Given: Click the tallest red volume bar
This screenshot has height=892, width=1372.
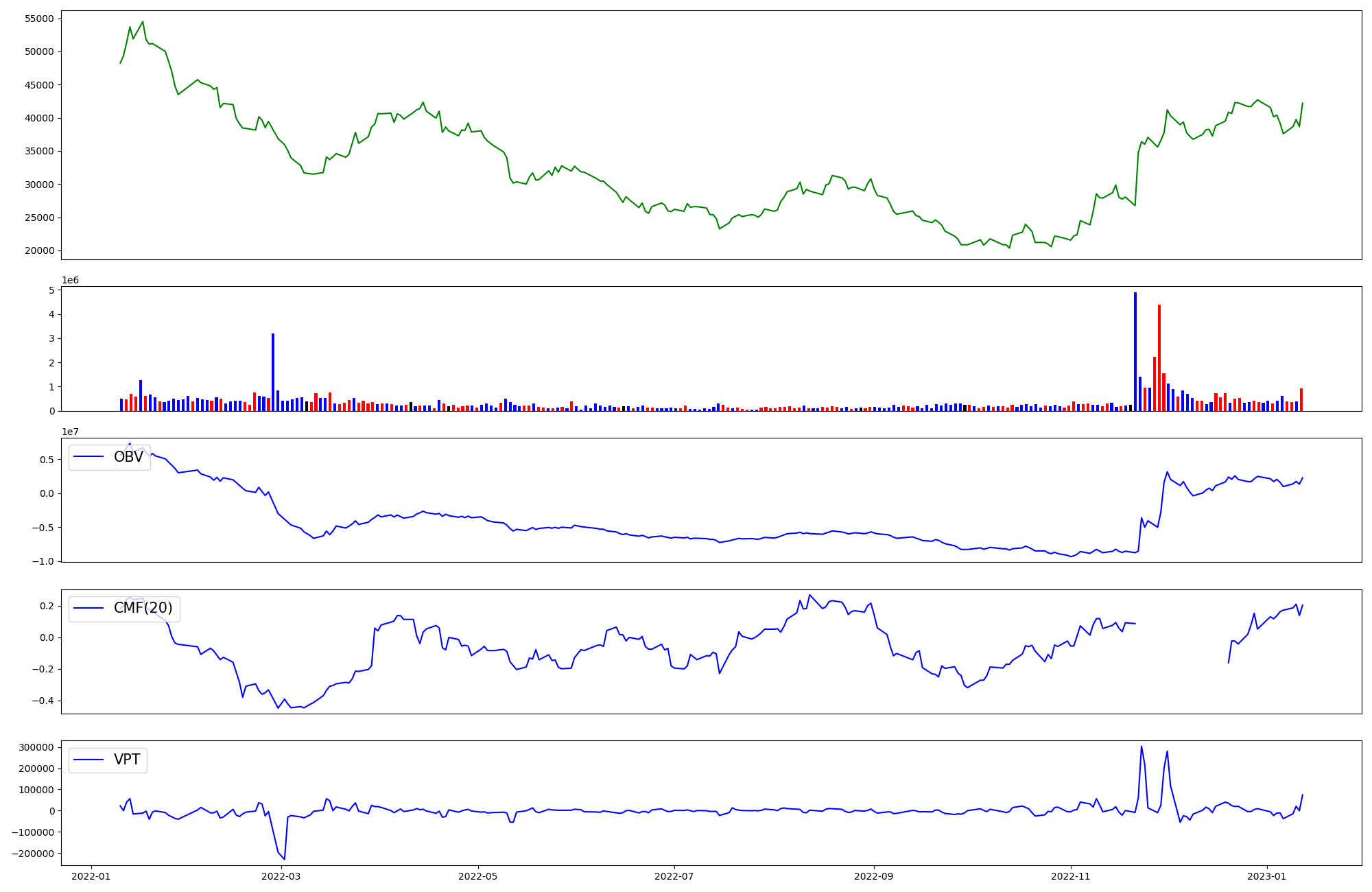Looking at the screenshot, I should [x=1159, y=357].
